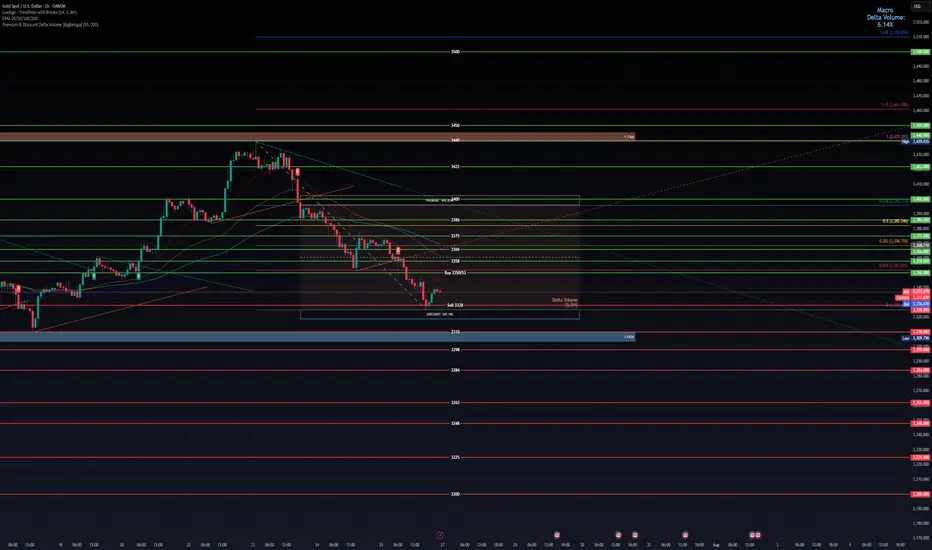Image resolution: width=932 pixels, height=550 pixels.
Task: Open the lightning bolt event icon on the time axis
Action: tap(440, 535)
